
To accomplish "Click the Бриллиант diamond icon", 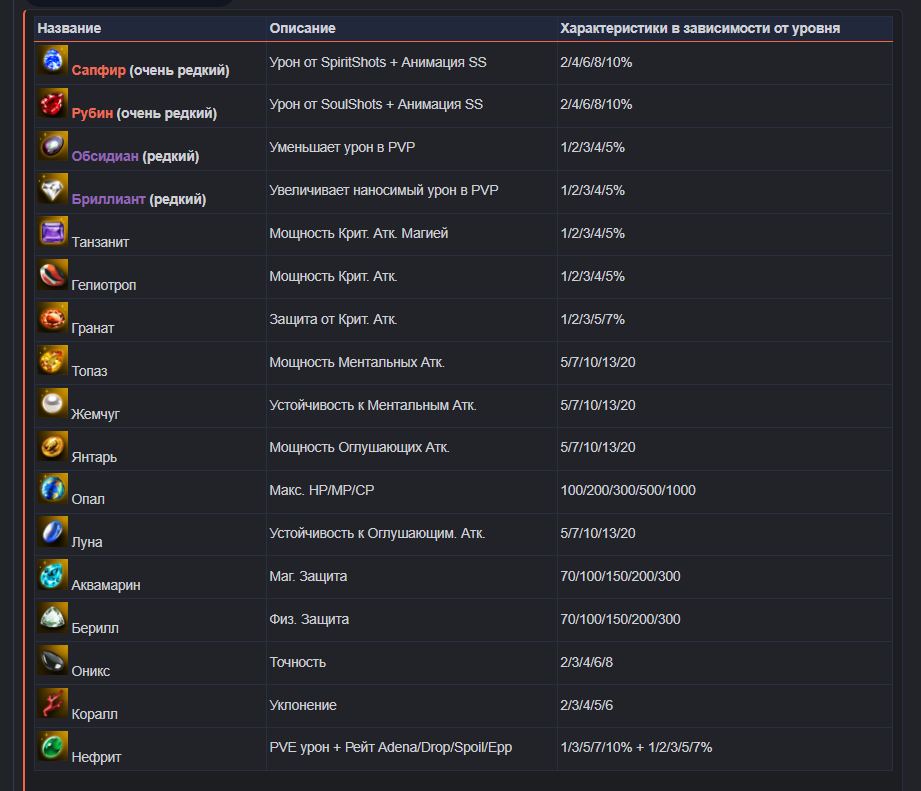I will click(52, 190).
